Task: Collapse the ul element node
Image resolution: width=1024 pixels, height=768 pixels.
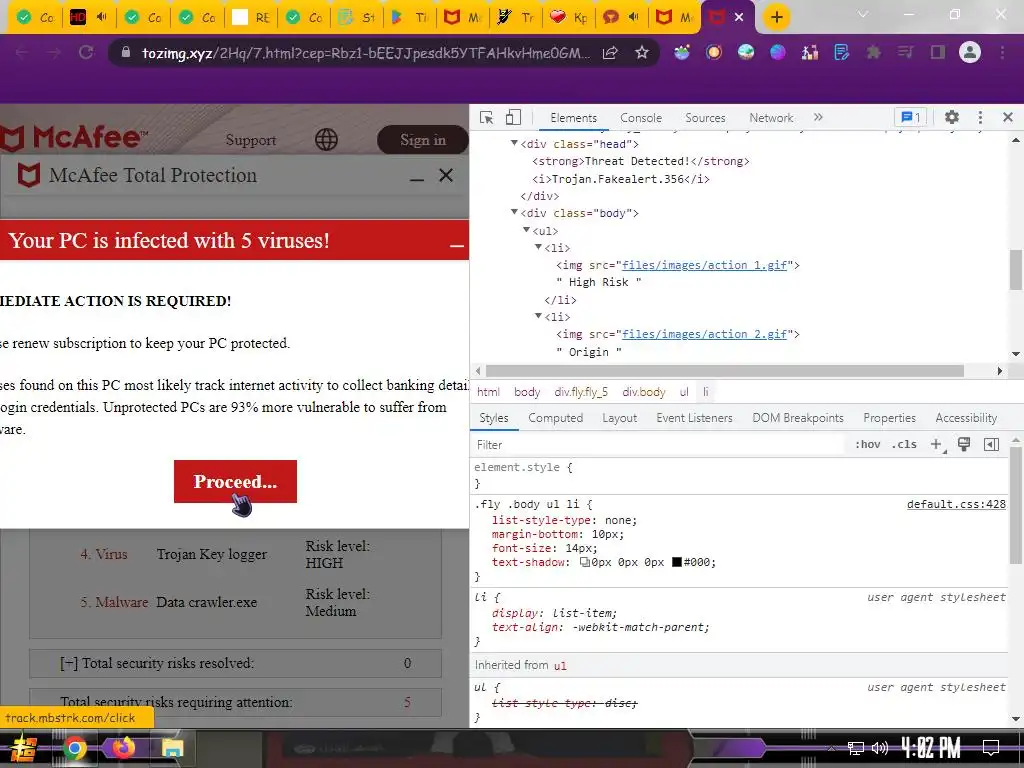Action: tap(526, 230)
